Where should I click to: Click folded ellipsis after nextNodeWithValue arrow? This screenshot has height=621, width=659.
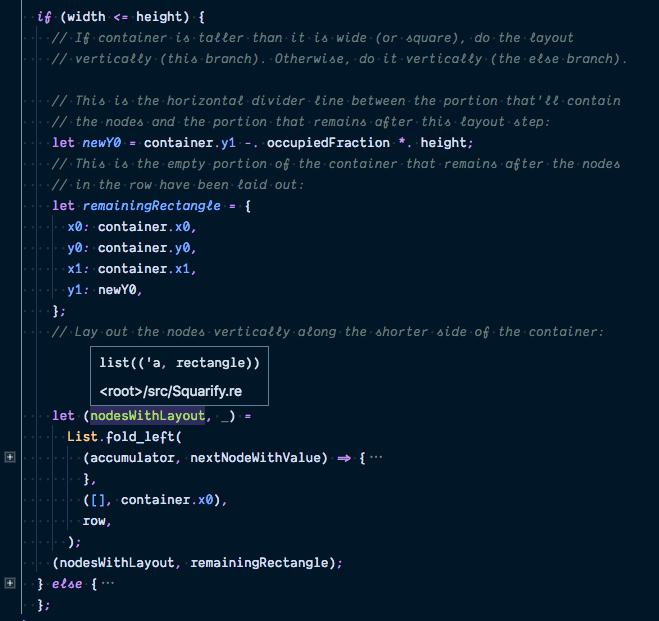click(x=376, y=457)
